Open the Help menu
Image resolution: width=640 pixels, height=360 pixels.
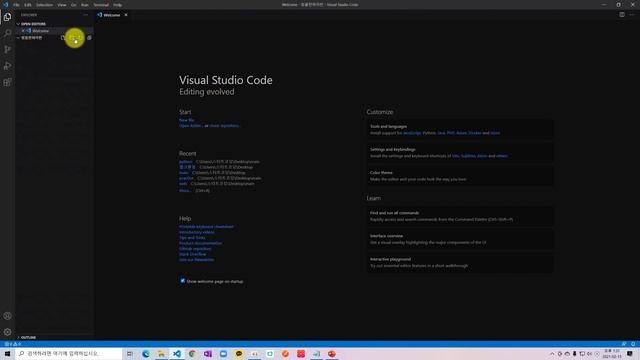[x=118, y=5]
